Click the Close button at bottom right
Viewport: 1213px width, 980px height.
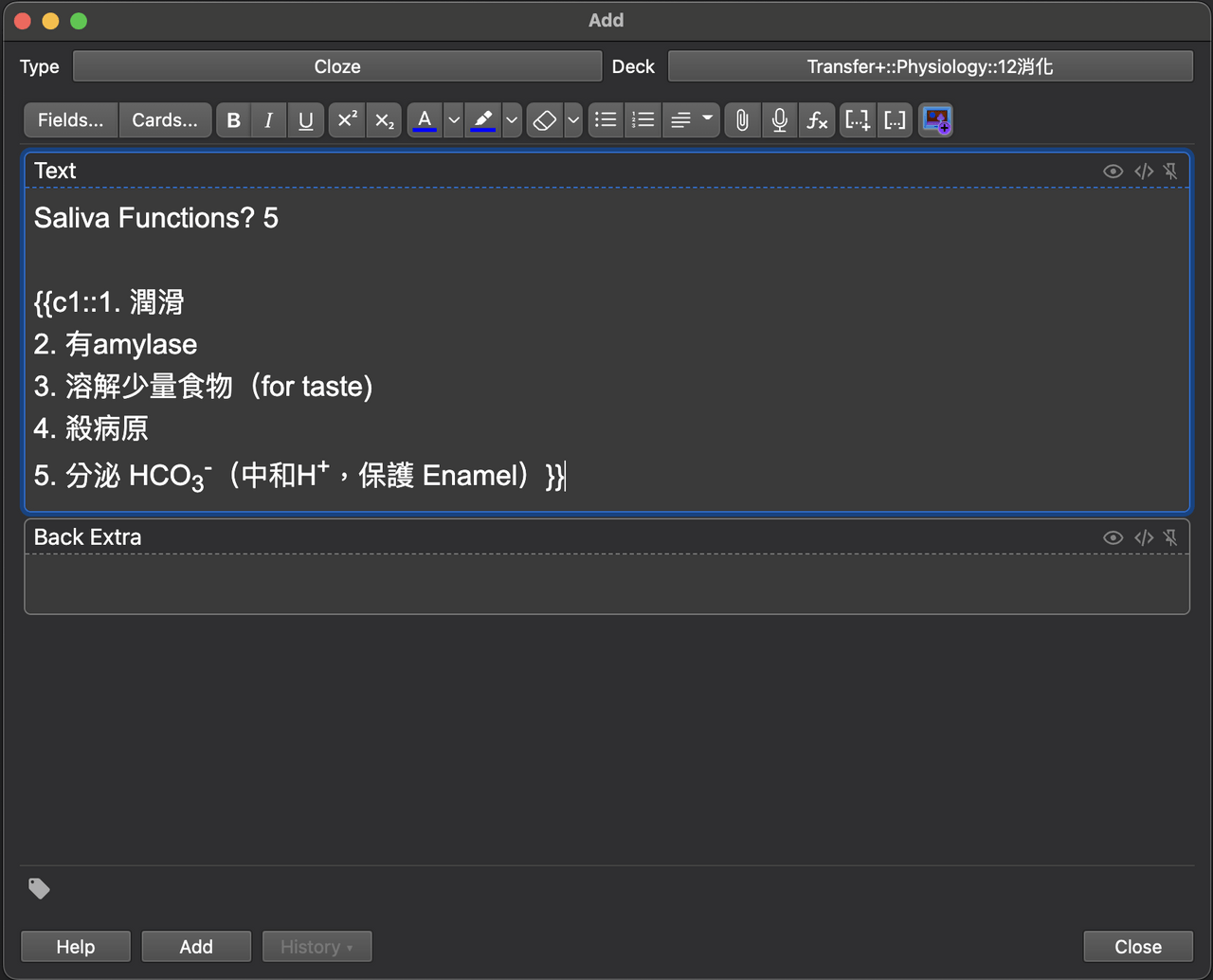click(1138, 947)
